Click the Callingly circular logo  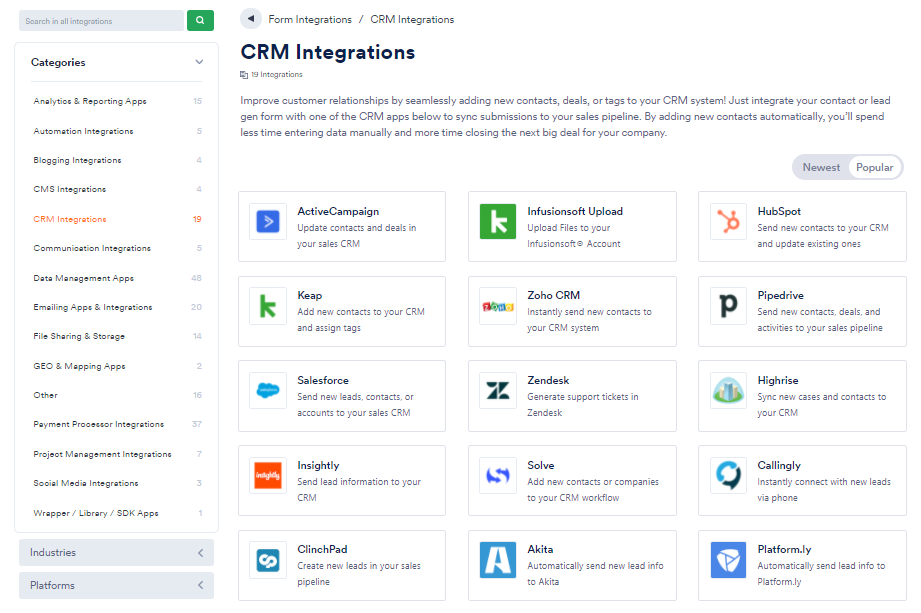728,476
